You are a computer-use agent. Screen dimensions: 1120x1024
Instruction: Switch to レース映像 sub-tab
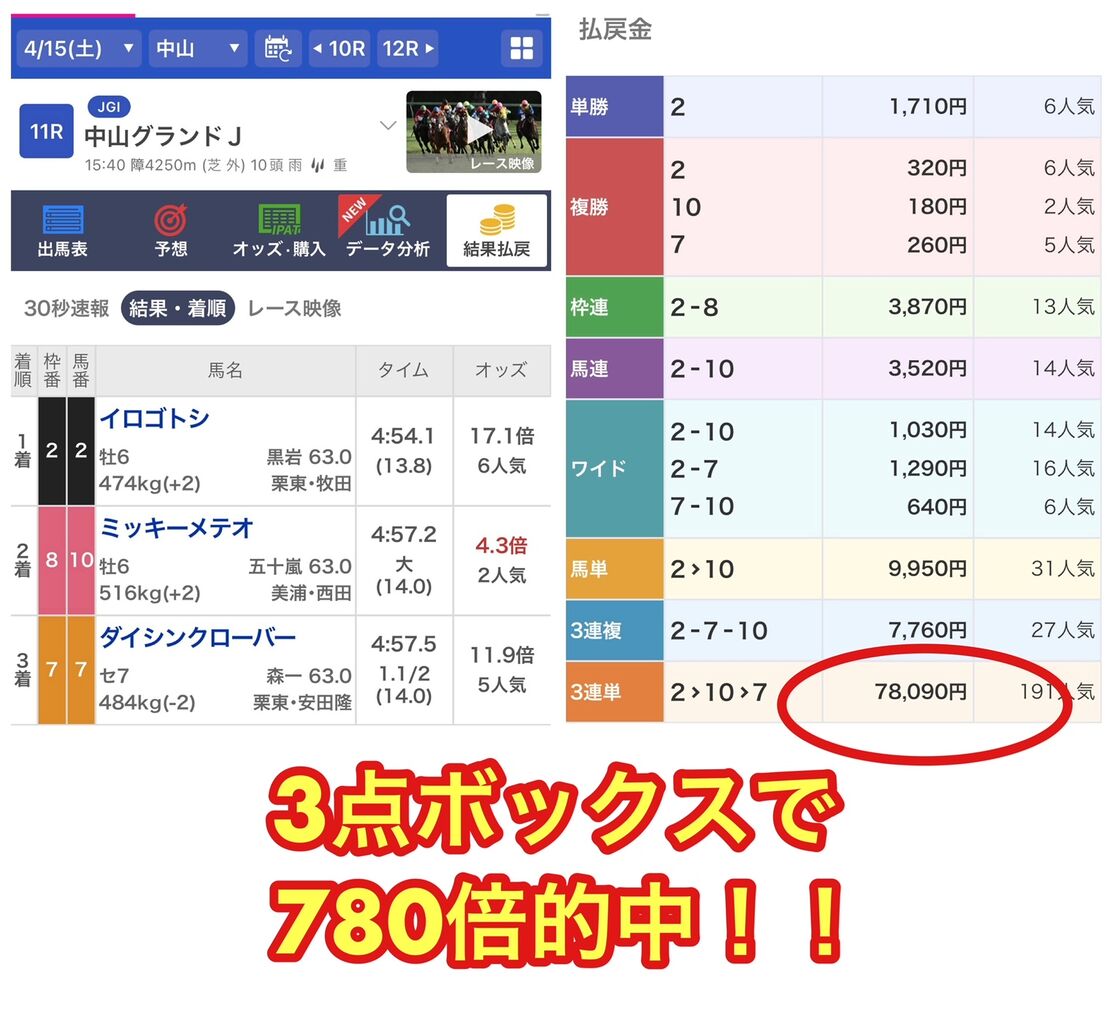point(294,308)
